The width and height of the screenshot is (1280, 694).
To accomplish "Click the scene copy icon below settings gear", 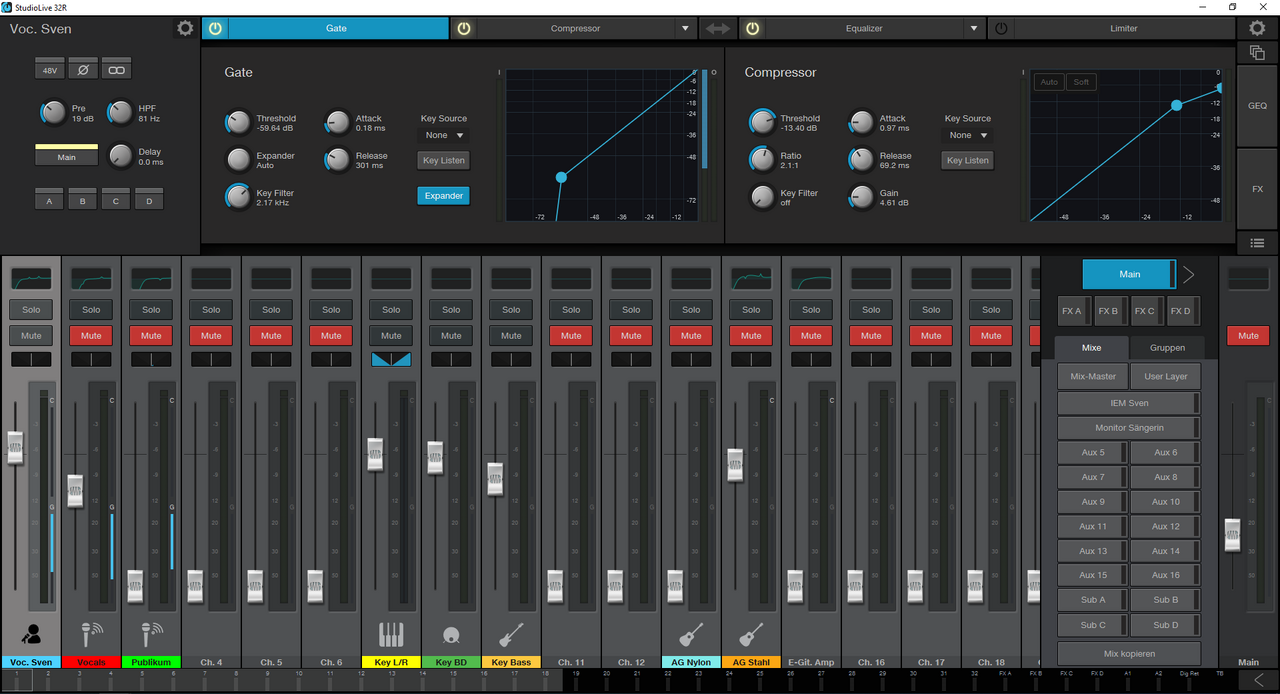I will coord(1258,53).
